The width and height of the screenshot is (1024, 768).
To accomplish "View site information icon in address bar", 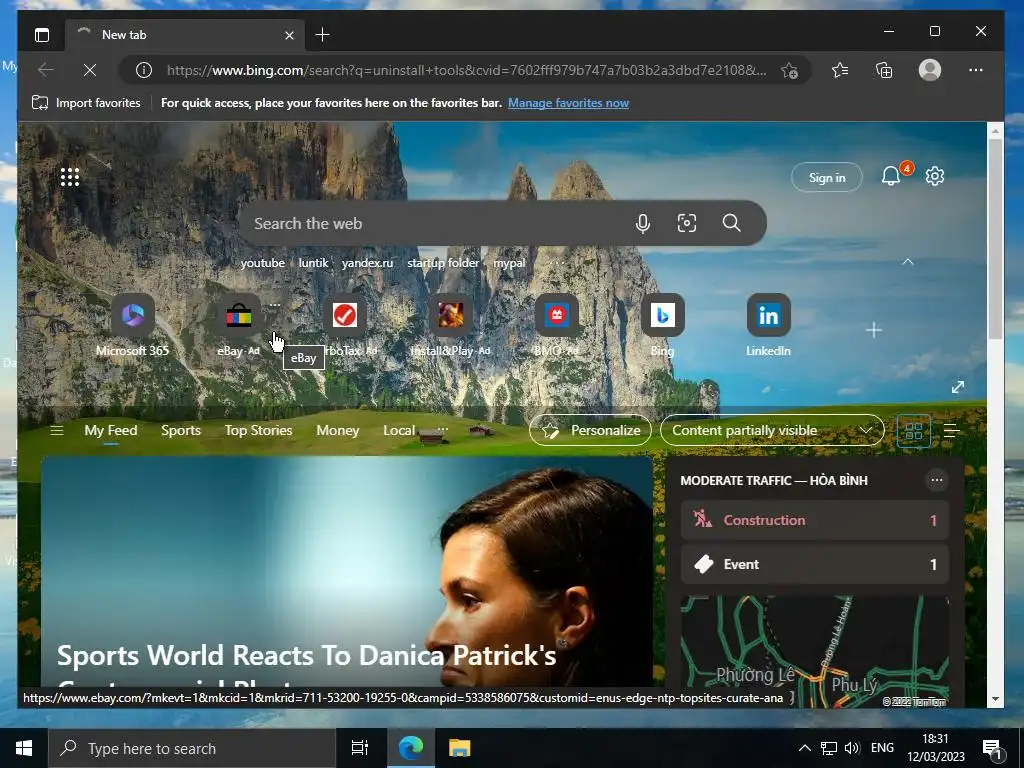I will 144,70.
